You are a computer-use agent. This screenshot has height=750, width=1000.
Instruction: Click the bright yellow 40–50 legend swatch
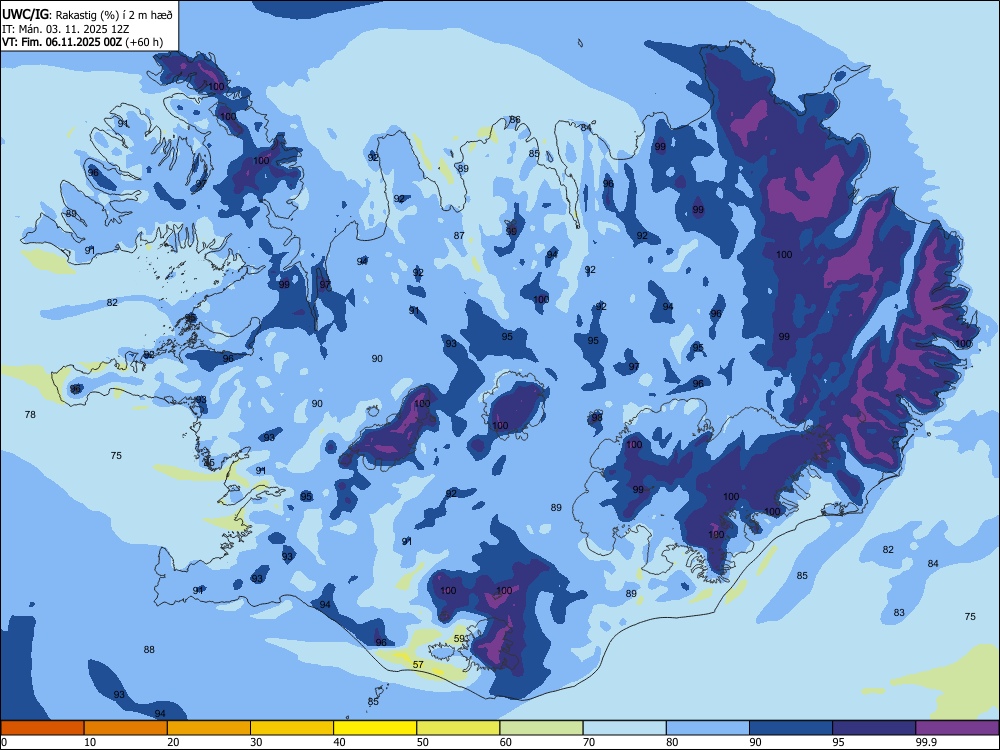pos(375,728)
